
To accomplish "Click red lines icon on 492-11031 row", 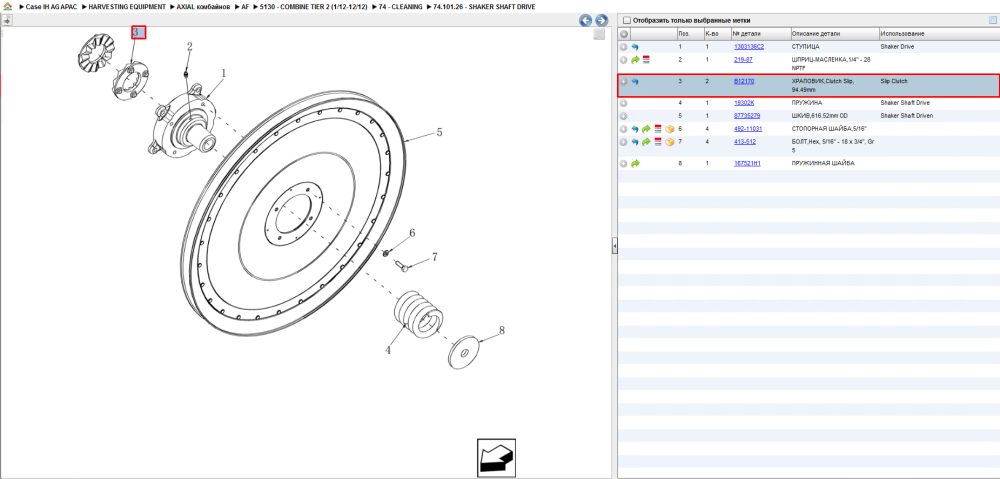I will (658, 129).
